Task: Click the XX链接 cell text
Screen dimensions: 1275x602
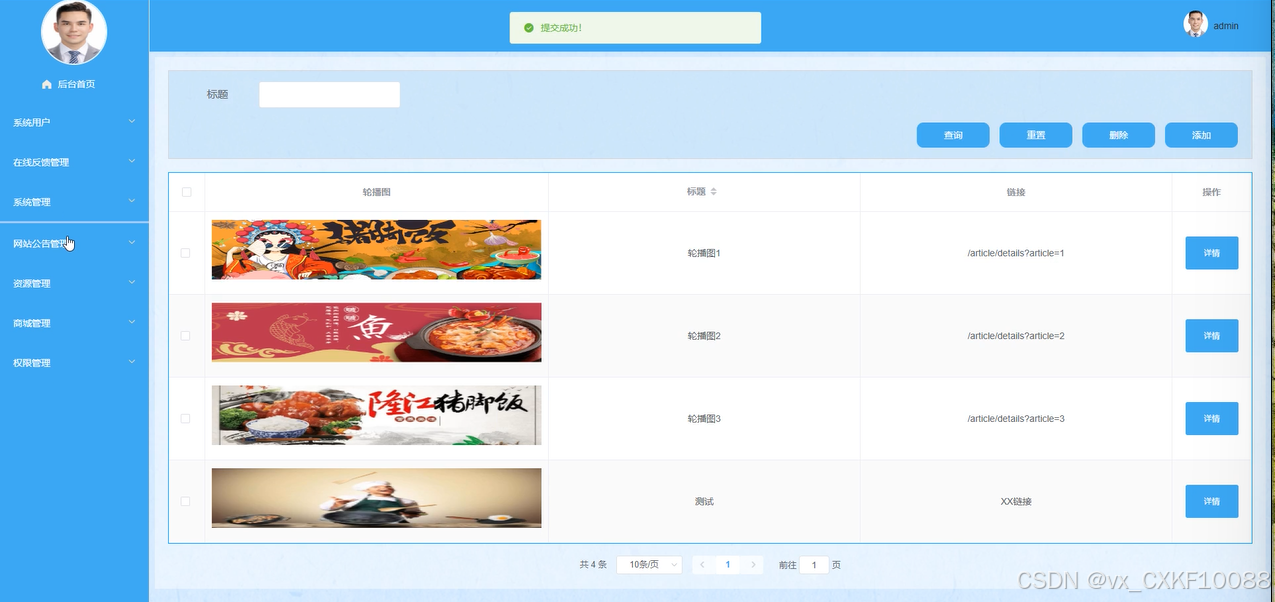Action: [x=1016, y=501]
